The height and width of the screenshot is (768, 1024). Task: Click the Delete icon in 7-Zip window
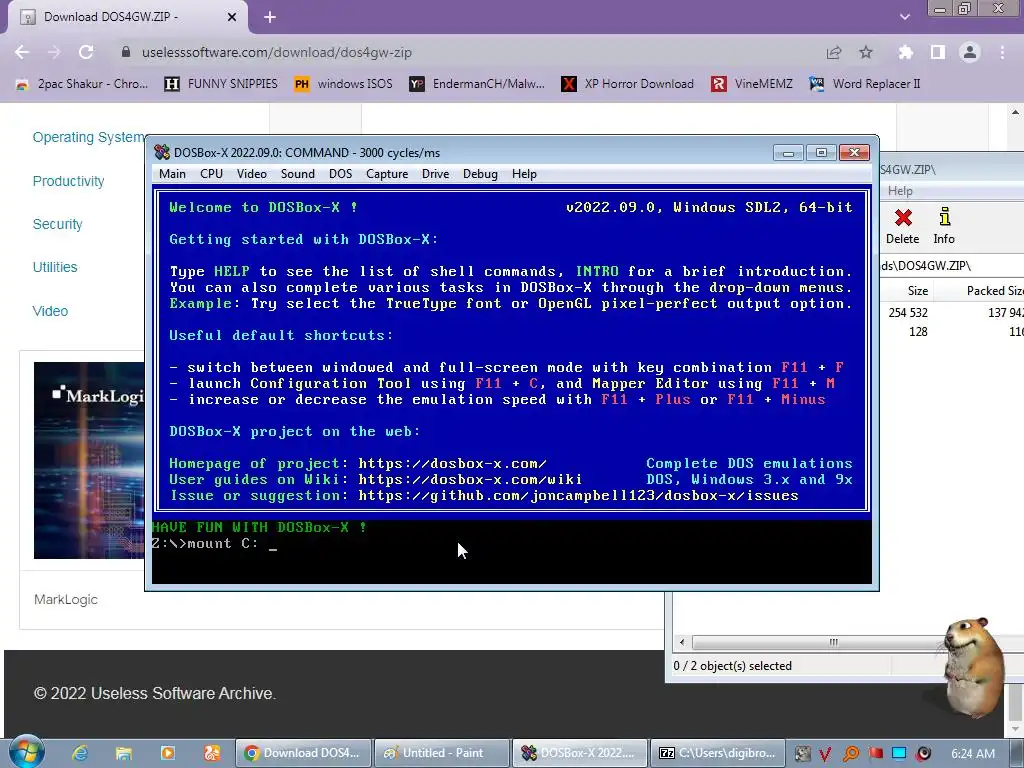tap(903, 226)
